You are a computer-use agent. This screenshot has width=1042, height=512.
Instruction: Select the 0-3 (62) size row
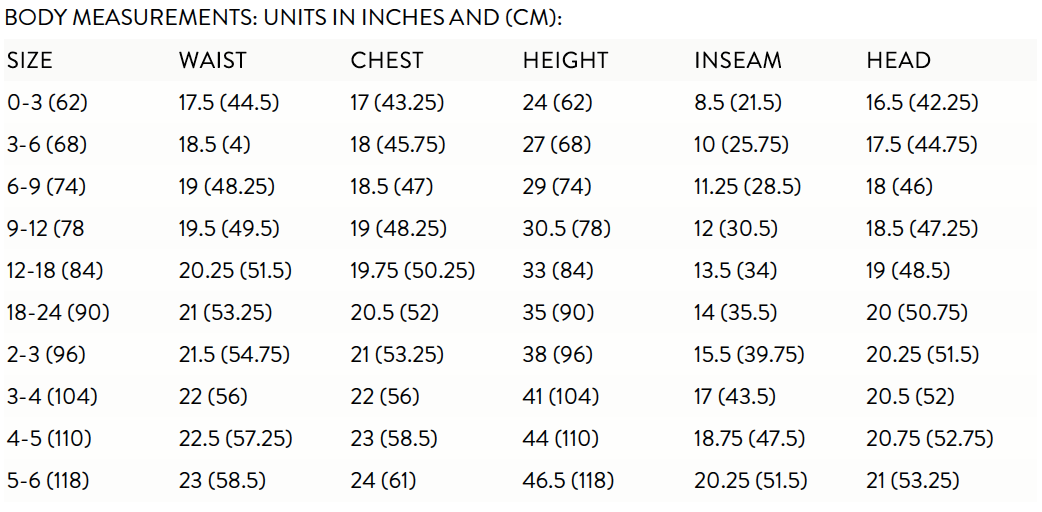coord(521,102)
